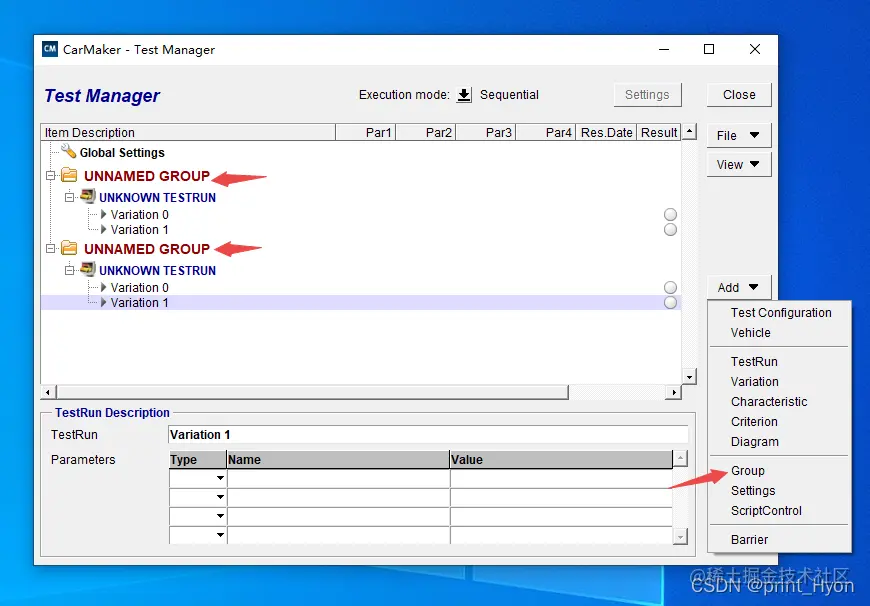The height and width of the screenshot is (606, 870).
Task: Choose Settings from Add menu
Action: pyautogui.click(x=753, y=491)
